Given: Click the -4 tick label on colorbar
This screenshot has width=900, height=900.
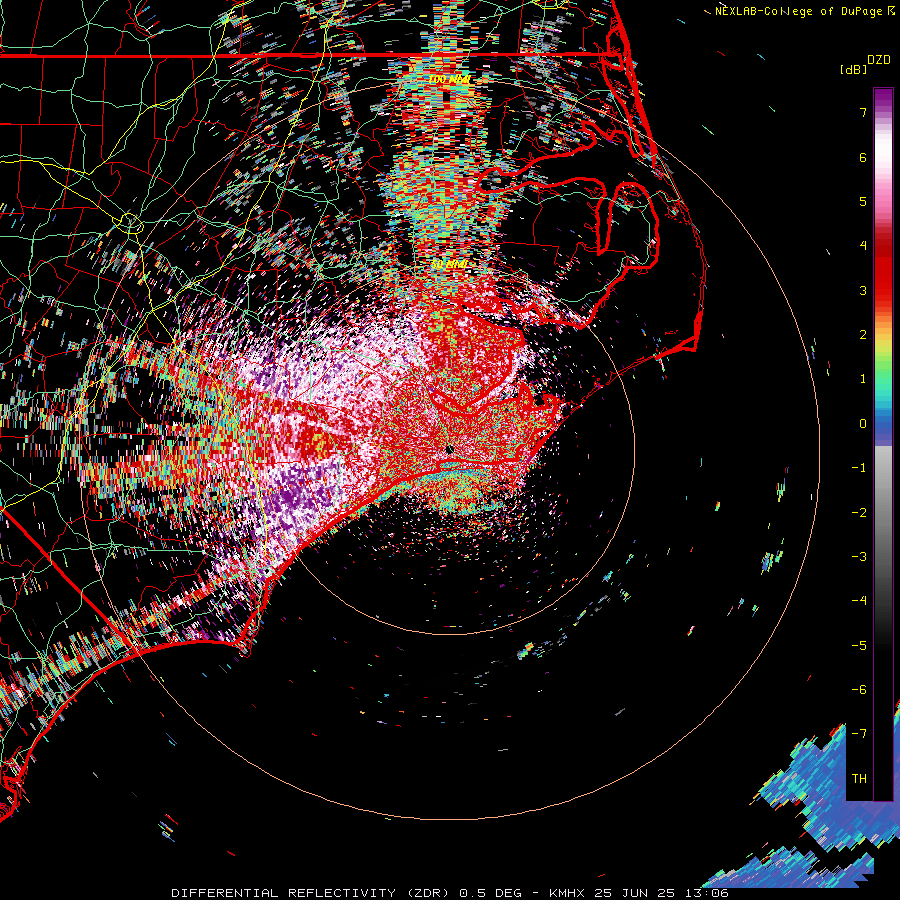Looking at the screenshot, I should [859, 600].
